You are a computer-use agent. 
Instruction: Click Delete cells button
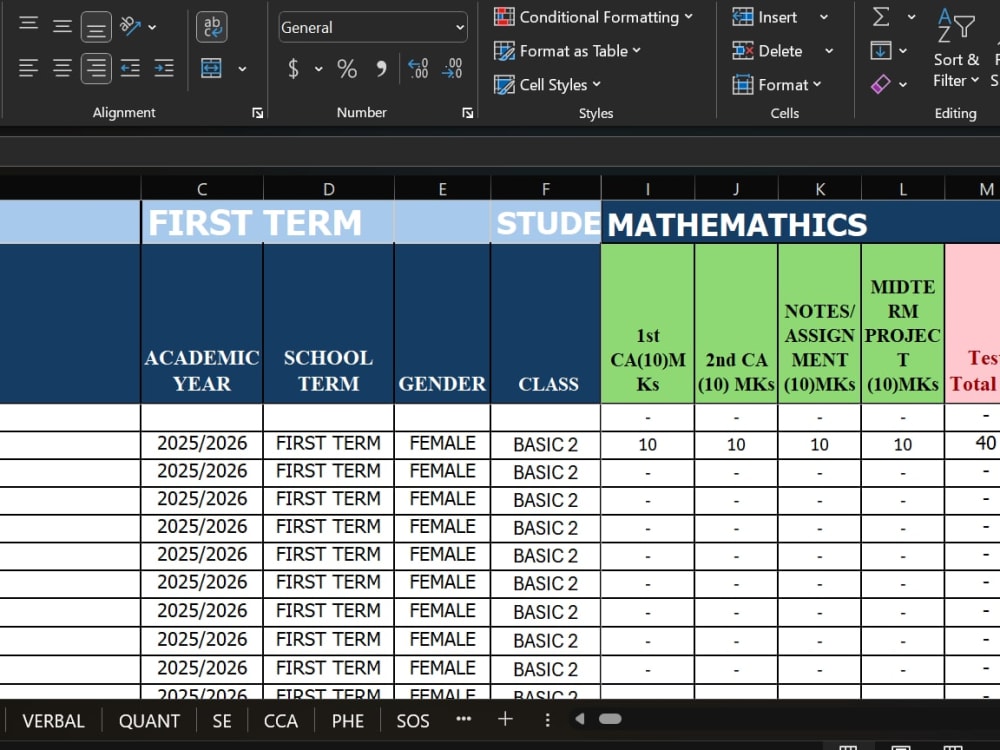767,51
